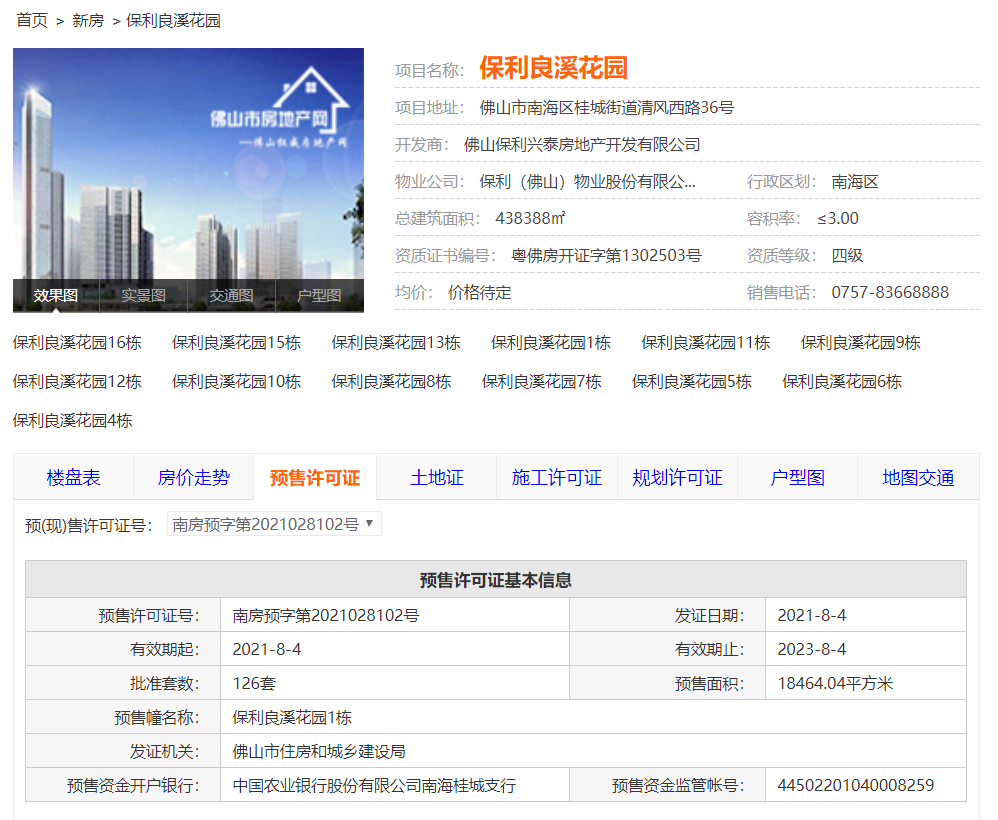
Task: Show 交通图 image tab
Action: click(232, 295)
